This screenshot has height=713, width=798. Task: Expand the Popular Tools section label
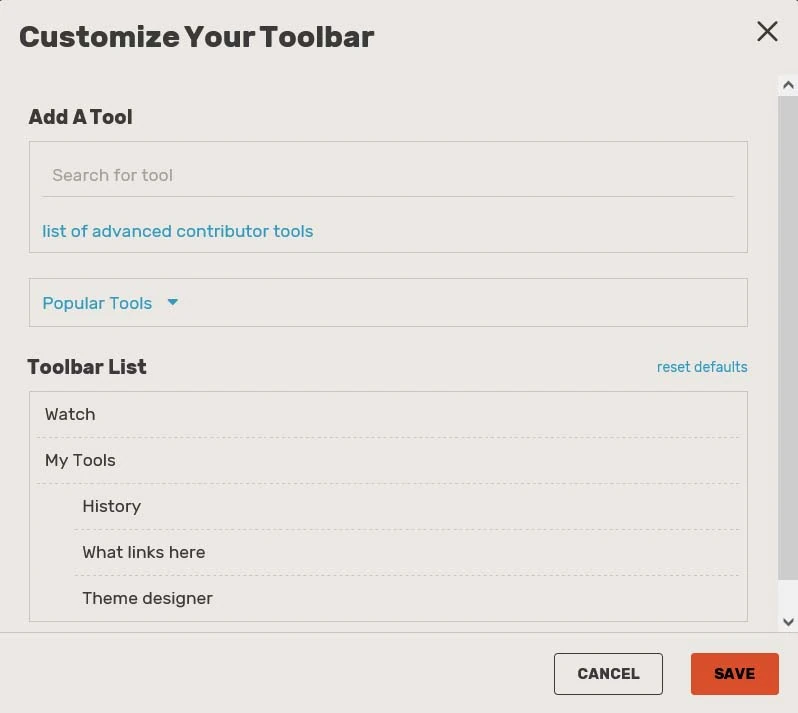(x=97, y=303)
